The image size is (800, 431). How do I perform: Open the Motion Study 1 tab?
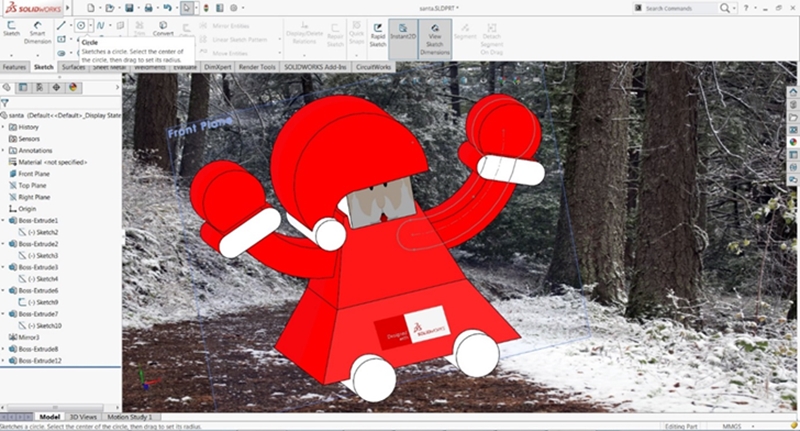[x=129, y=417]
